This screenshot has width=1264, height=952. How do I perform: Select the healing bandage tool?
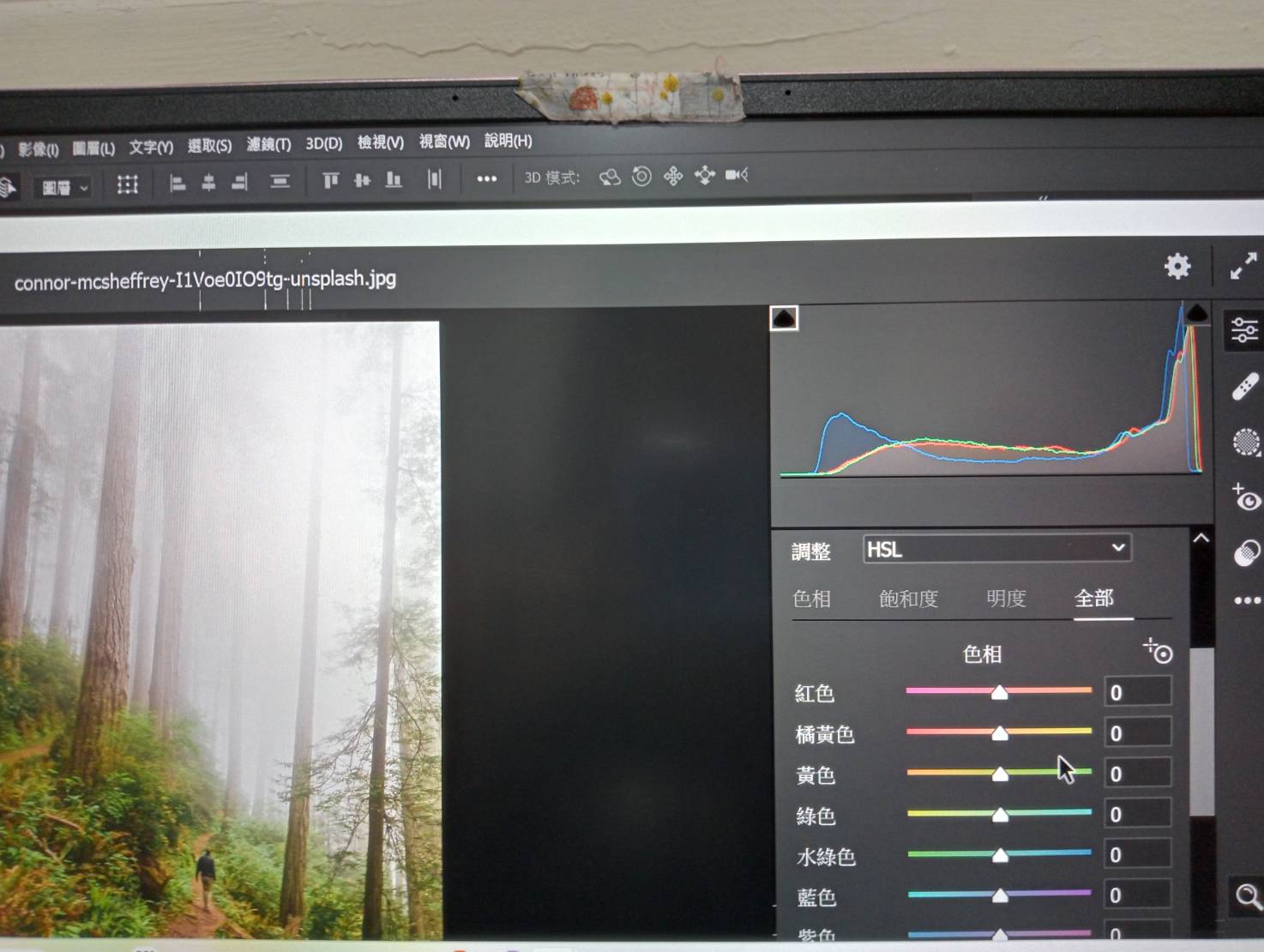(x=1245, y=387)
